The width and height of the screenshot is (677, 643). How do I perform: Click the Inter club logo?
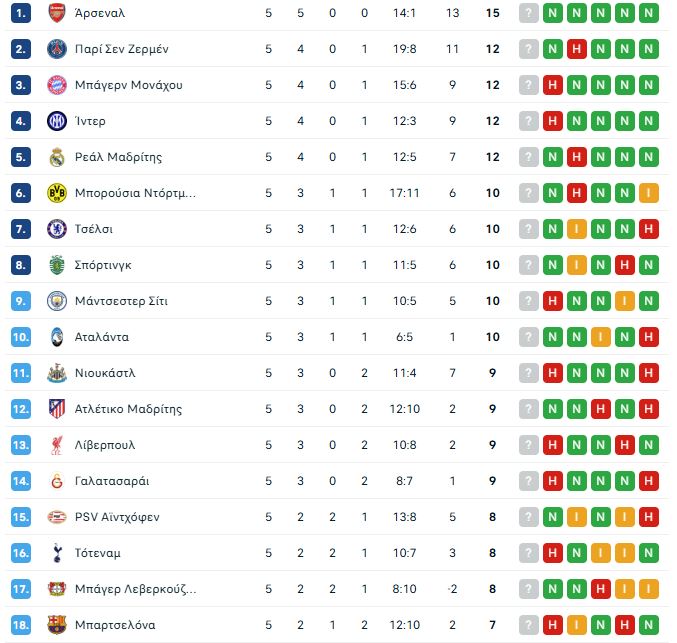click(x=56, y=121)
